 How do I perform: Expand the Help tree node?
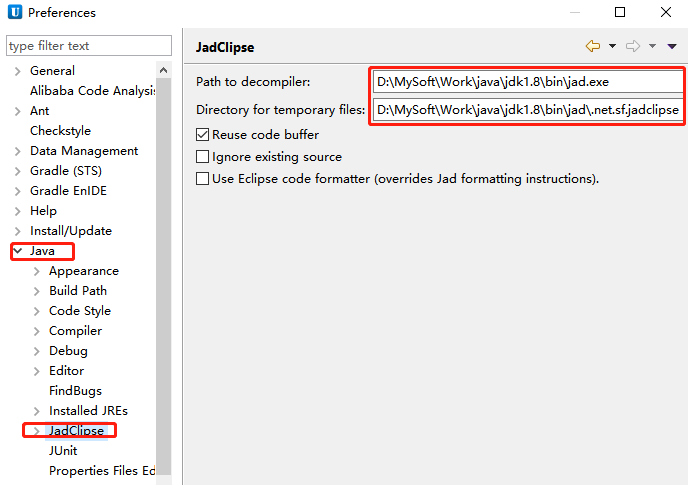click(x=18, y=212)
